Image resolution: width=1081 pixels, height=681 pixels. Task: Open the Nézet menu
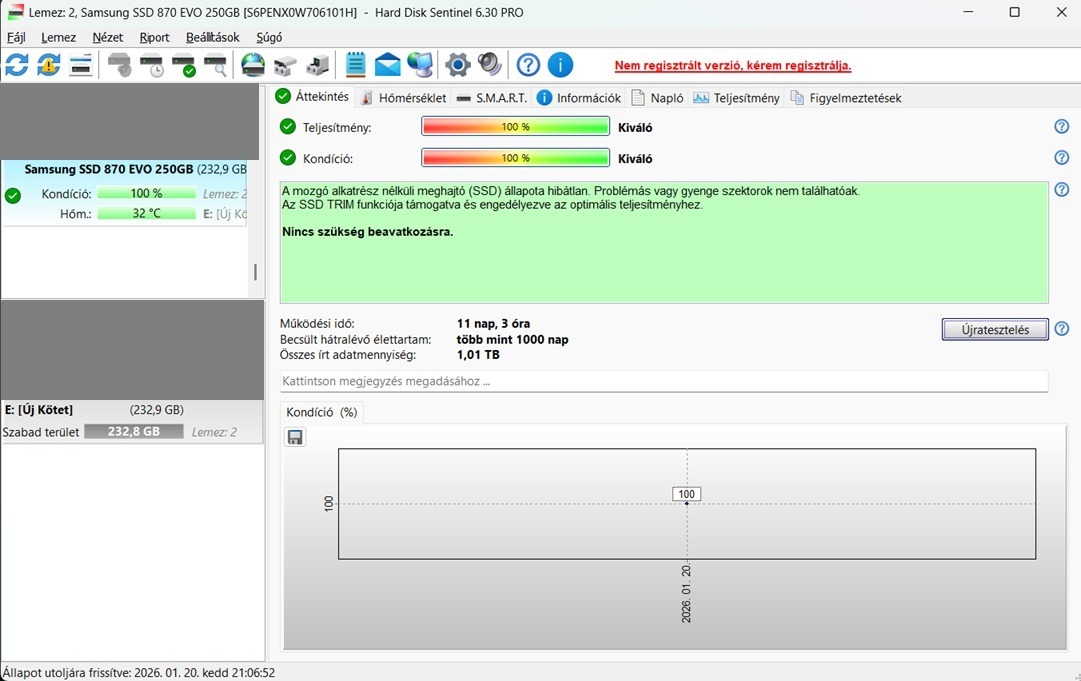(108, 37)
